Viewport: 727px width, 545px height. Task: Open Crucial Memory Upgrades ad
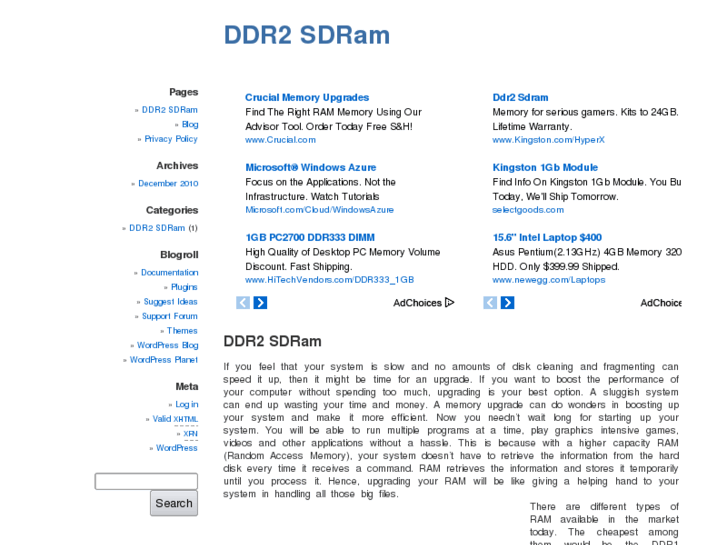(307, 98)
